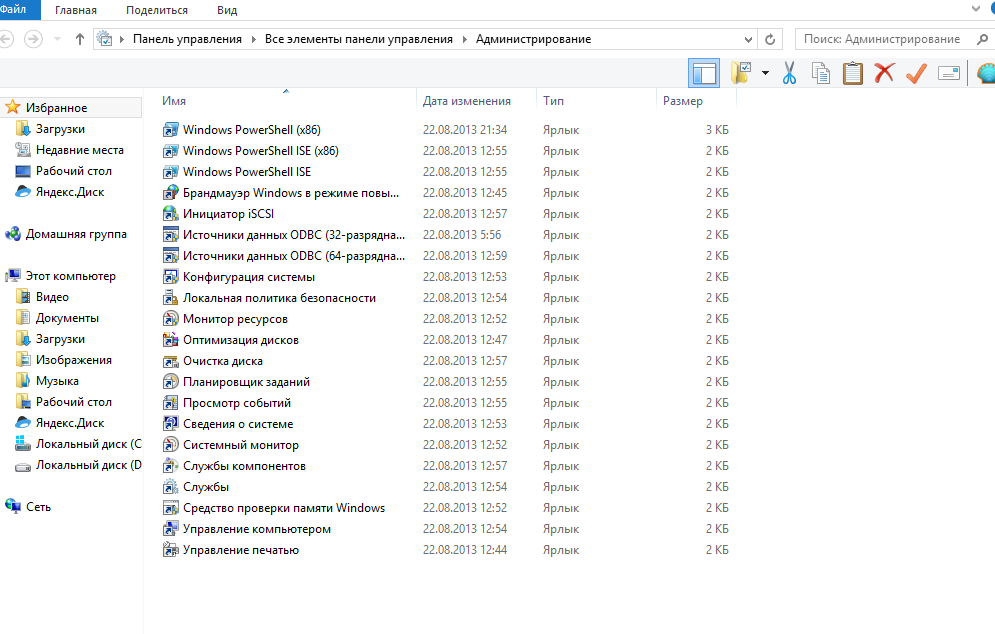
Task: Select Сеть in navigation pane
Action: pos(38,506)
